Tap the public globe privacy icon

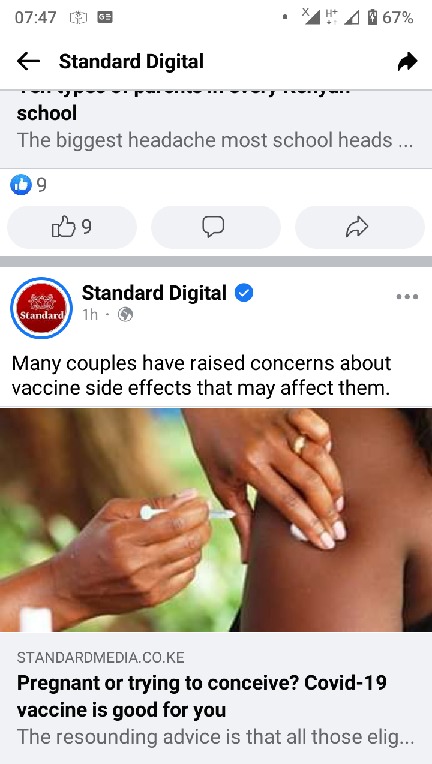[x=125, y=316]
